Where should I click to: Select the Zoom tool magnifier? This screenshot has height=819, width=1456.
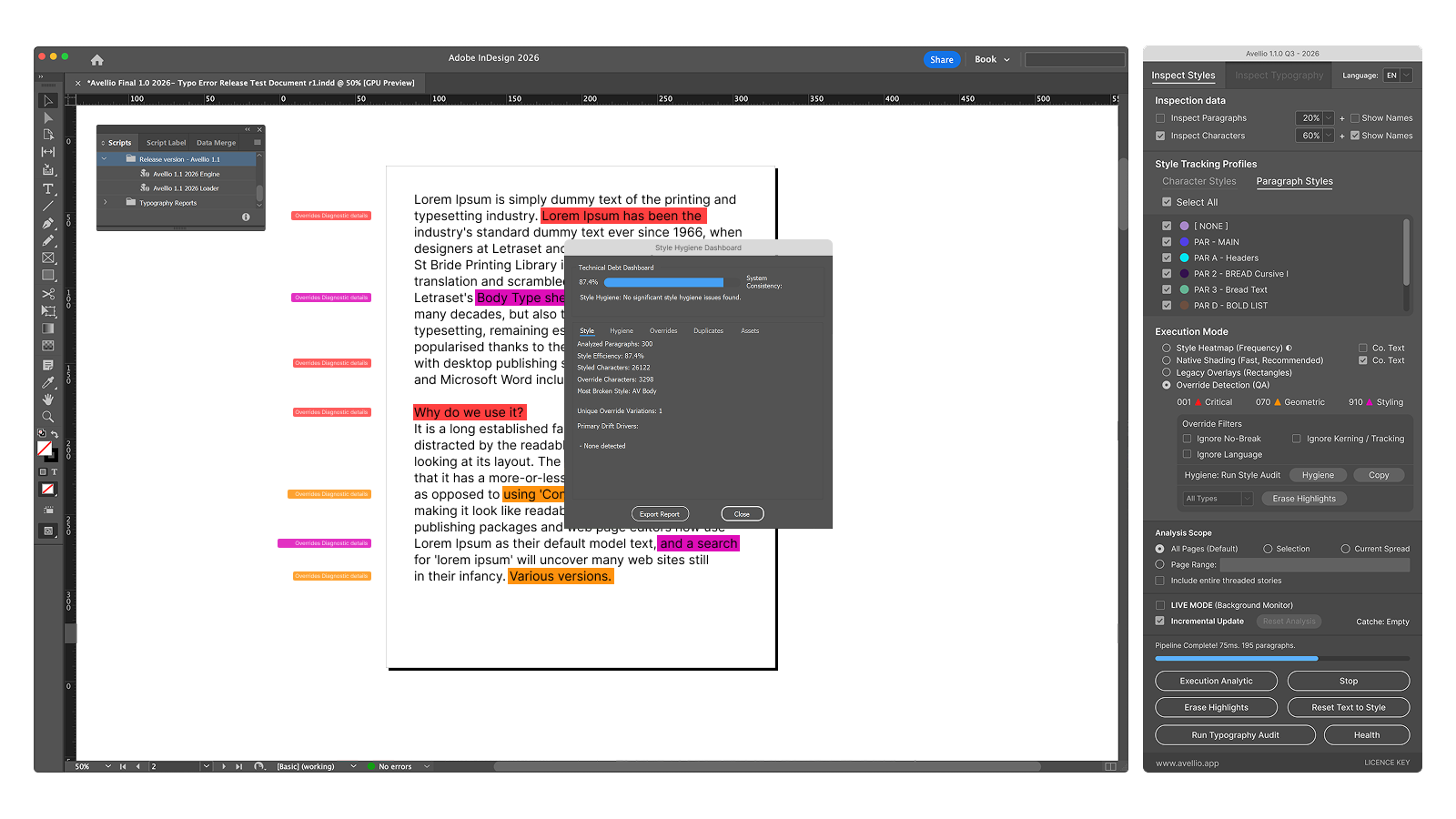point(48,417)
